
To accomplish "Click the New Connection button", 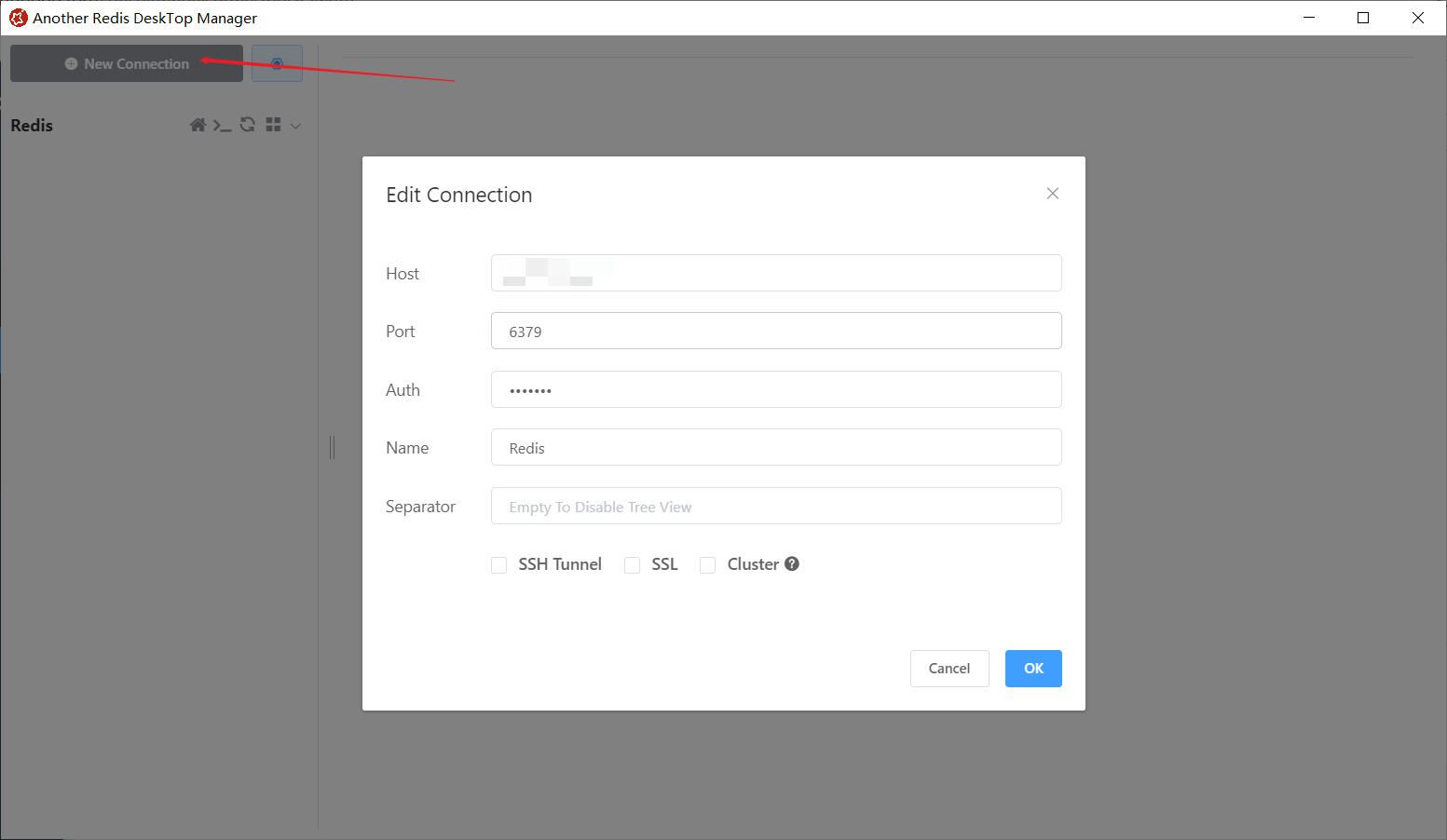I will pos(127,63).
